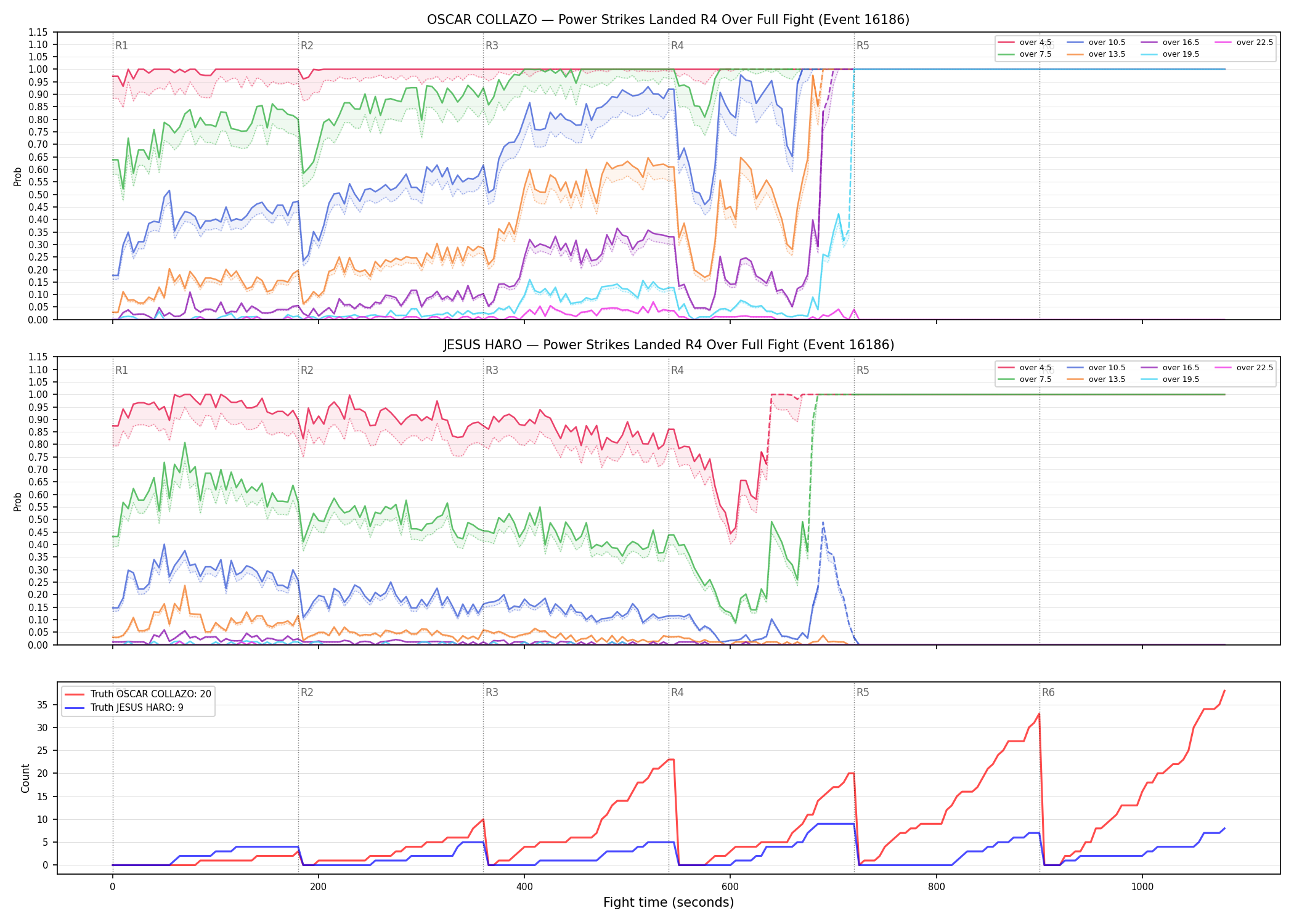Click the 'Prob' y-axis label of Haro chart
The width and height of the screenshot is (1294, 924).
pos(17,501)
